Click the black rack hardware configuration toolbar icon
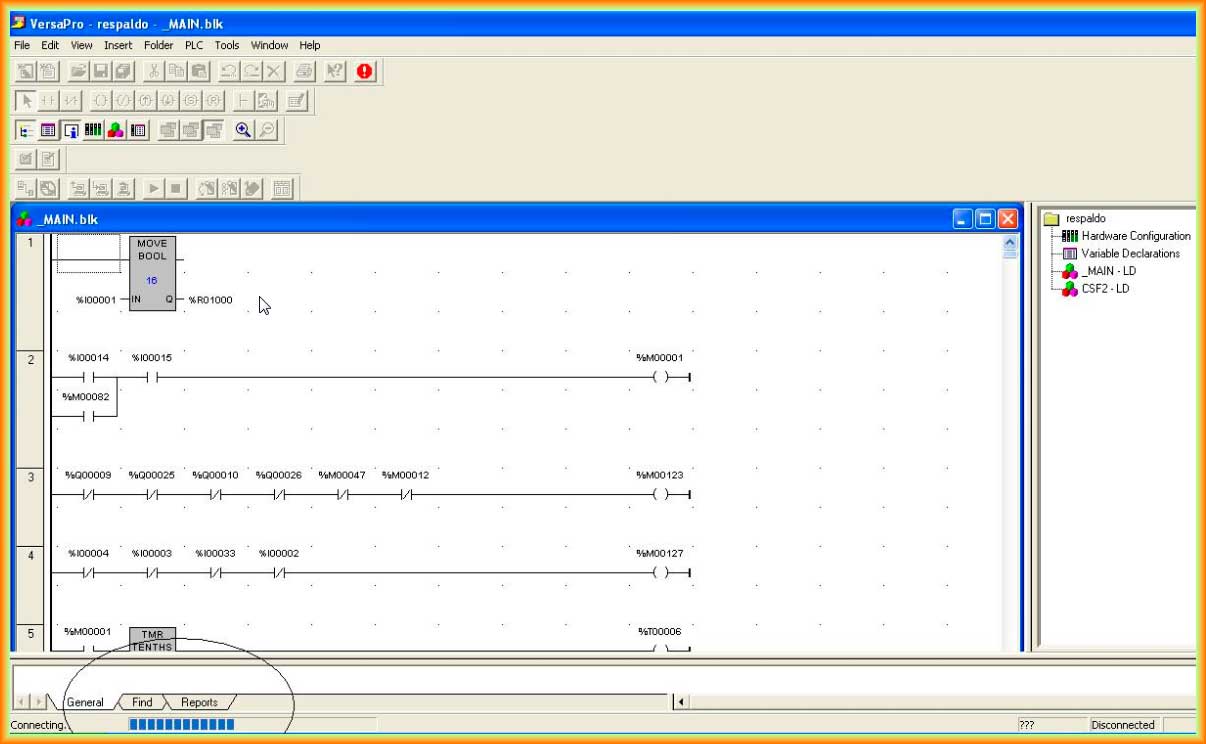 [93, 130]
